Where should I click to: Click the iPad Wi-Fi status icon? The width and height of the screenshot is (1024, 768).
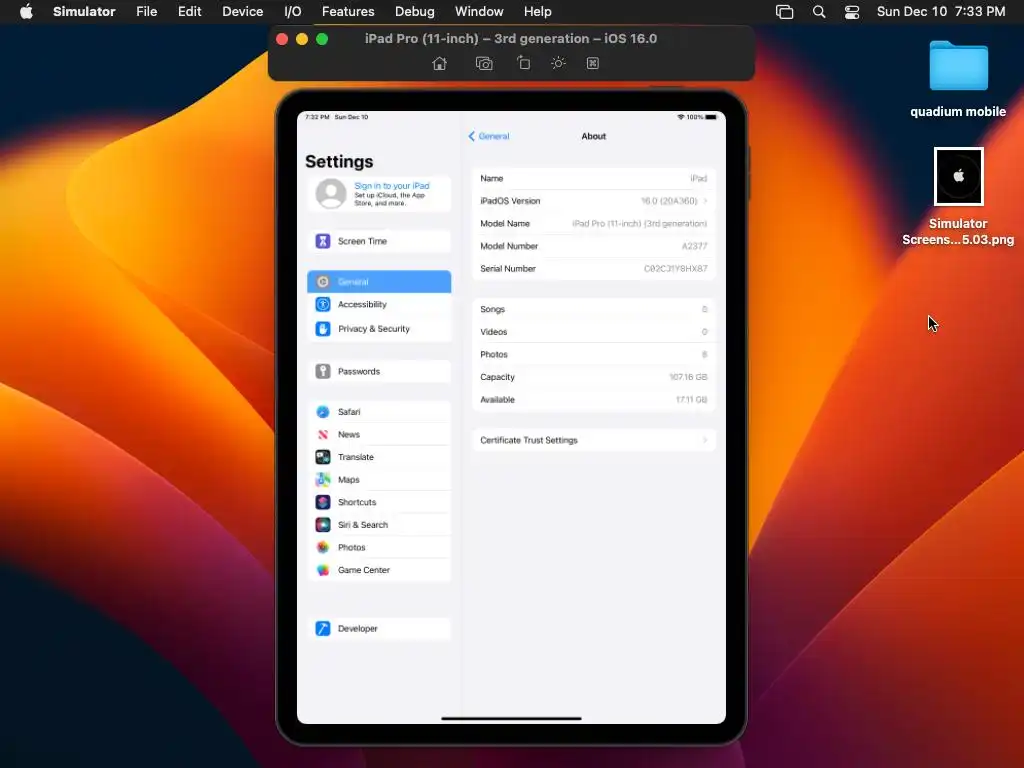pos(680,117)
